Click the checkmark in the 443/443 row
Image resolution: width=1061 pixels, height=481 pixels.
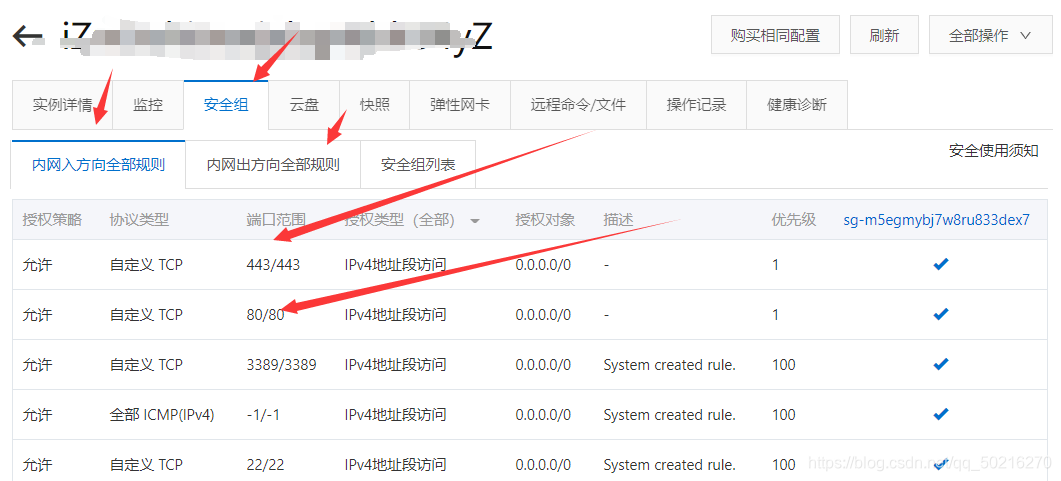coord(940,265)
